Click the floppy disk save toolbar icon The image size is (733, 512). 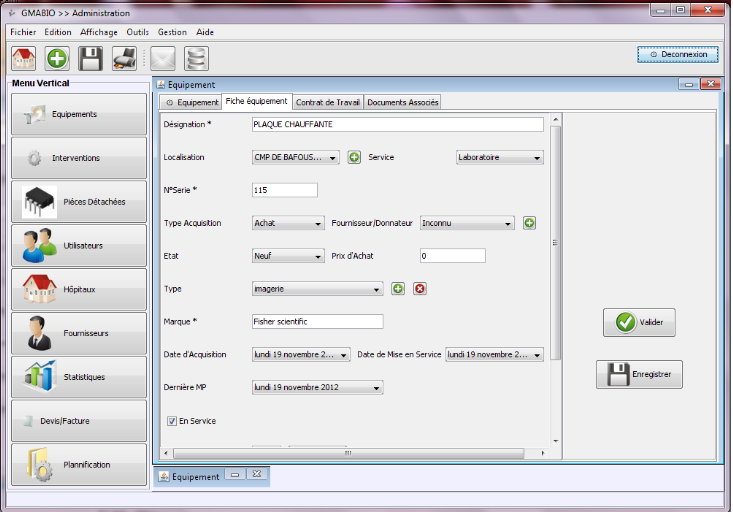(x=91, y=58)
